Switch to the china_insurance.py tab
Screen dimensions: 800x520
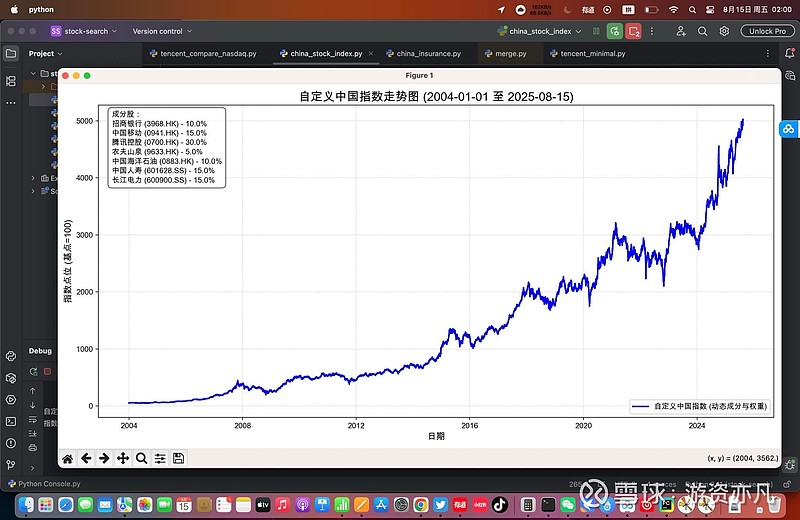pyautogui.click(x=423, y=54)
